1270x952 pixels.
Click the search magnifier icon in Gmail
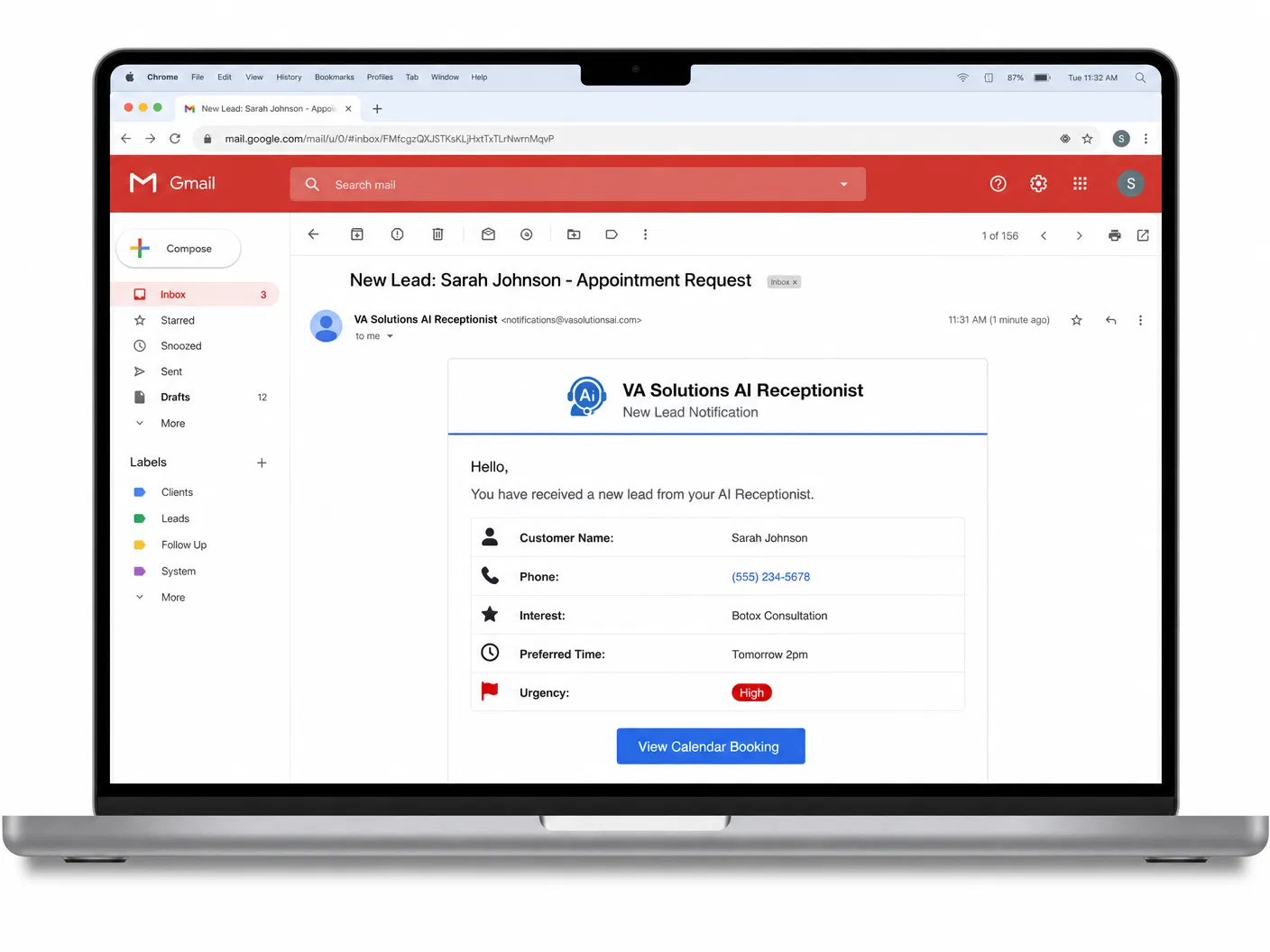coord(312,184)
